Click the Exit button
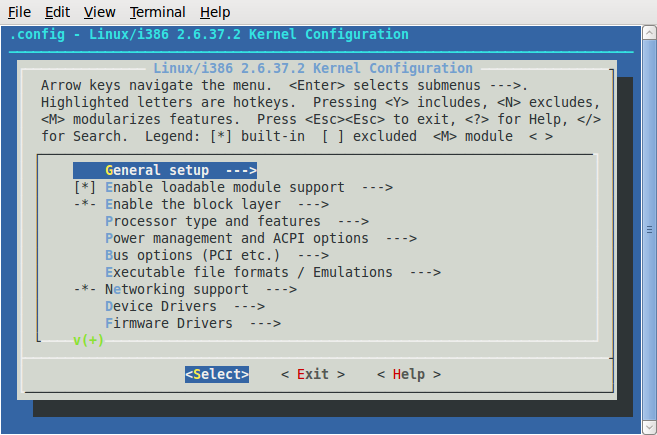657x435 pixels. (313, 374)
